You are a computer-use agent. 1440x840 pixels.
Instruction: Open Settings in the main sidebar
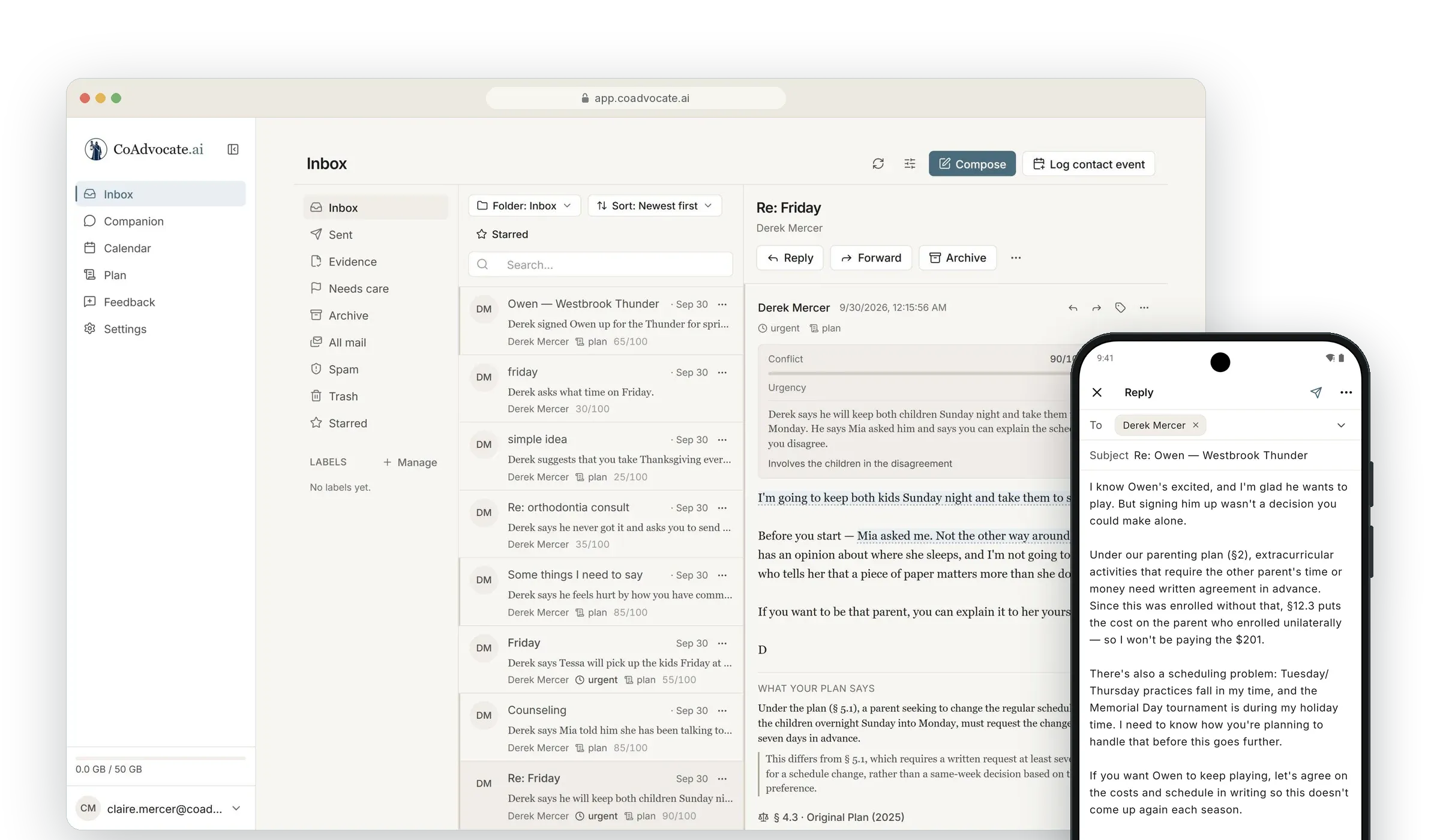tap(160, 329)
